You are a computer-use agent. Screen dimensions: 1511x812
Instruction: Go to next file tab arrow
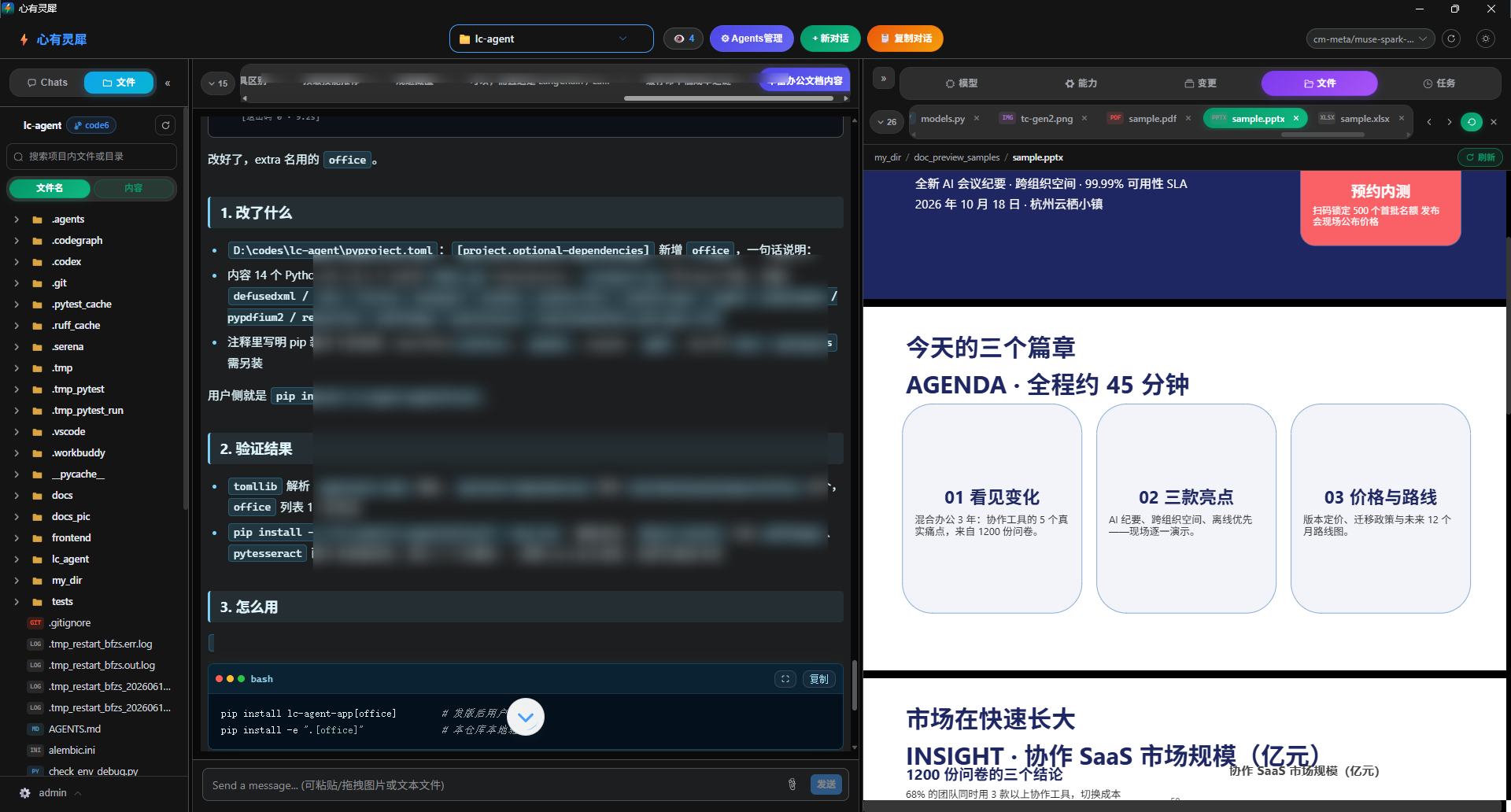click(x=1450, y=122)
